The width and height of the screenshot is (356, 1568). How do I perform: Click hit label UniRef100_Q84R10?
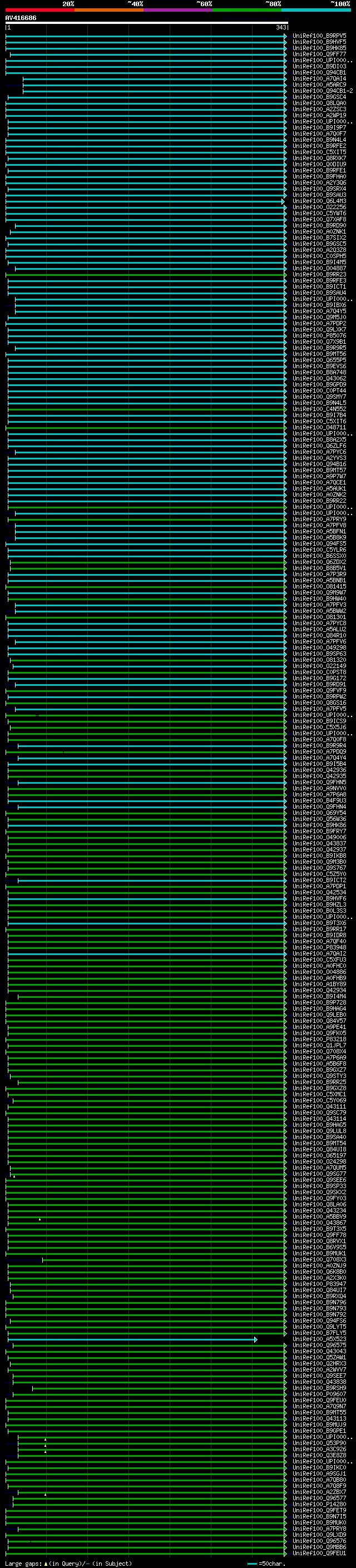(x=319, y=635)
